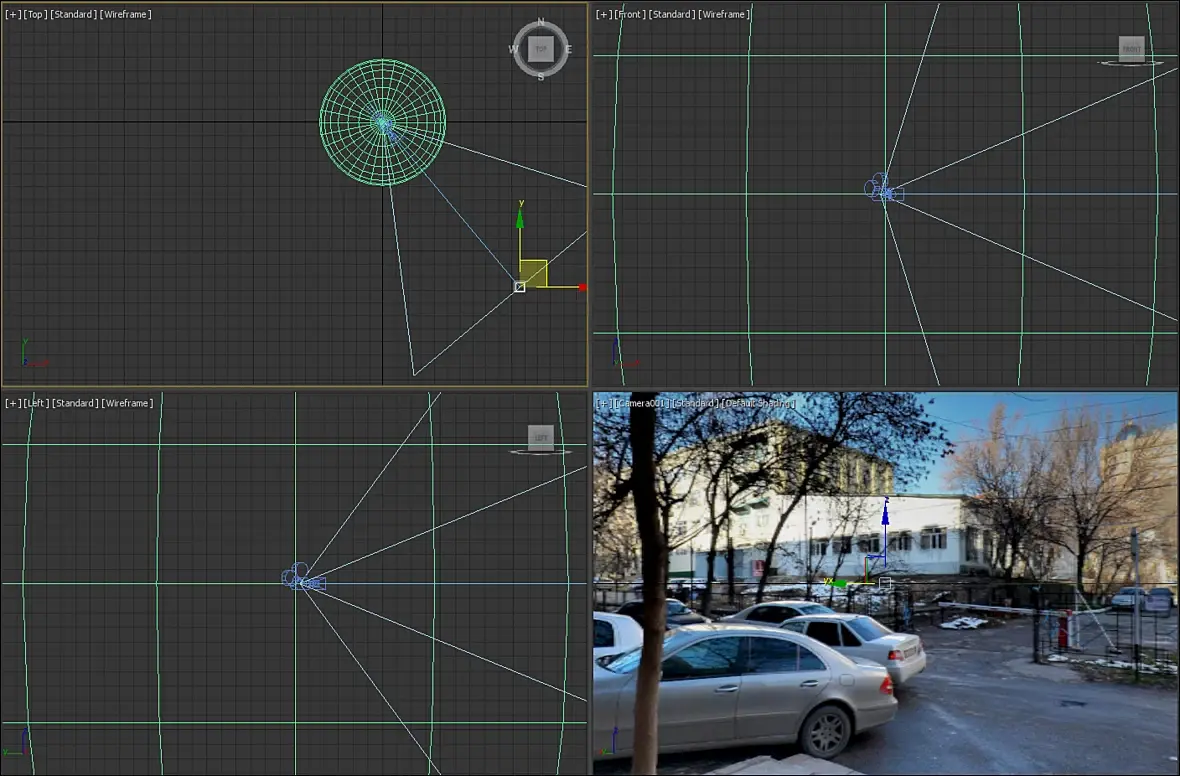Click the FRONT ViewCube in the Front viewport
The image size is (1180, 776).
click(x=1131, y=49)
